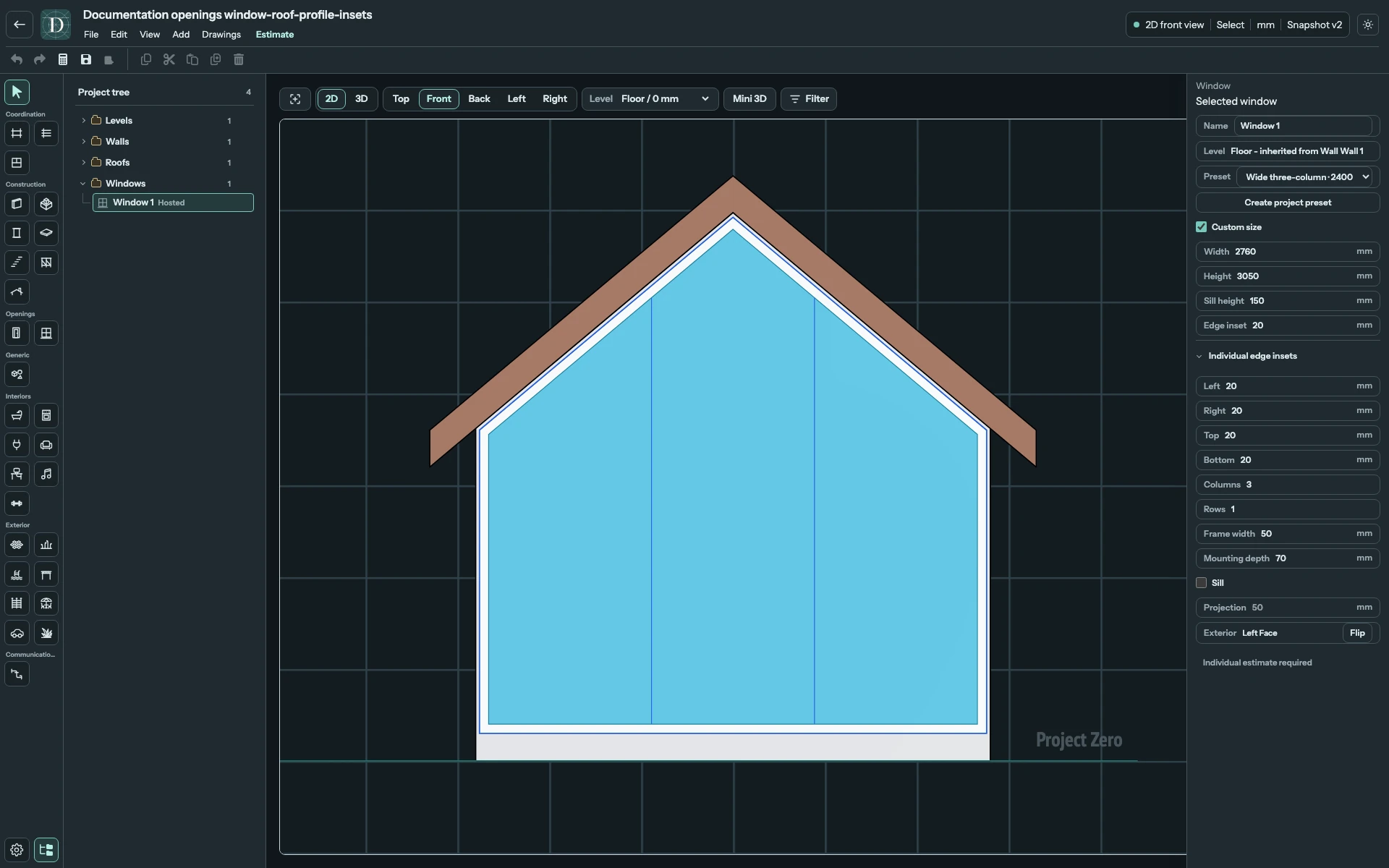Click the Width 2760 input field
1389x868 pixels.
pyautogui.click(x=1288, y=252)
